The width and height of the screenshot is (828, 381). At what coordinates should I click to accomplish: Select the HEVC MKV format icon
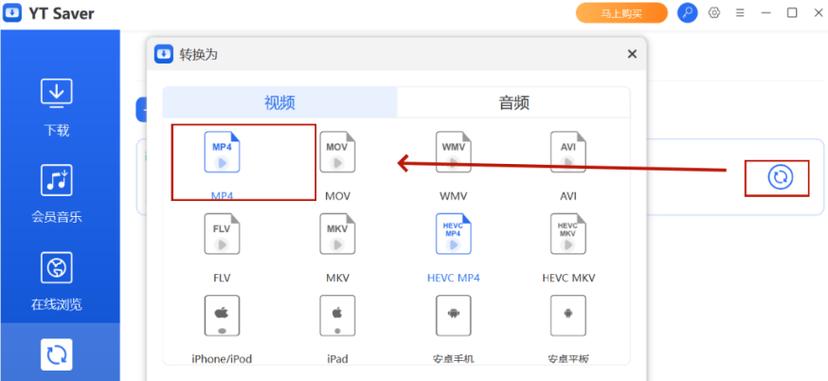568,234
